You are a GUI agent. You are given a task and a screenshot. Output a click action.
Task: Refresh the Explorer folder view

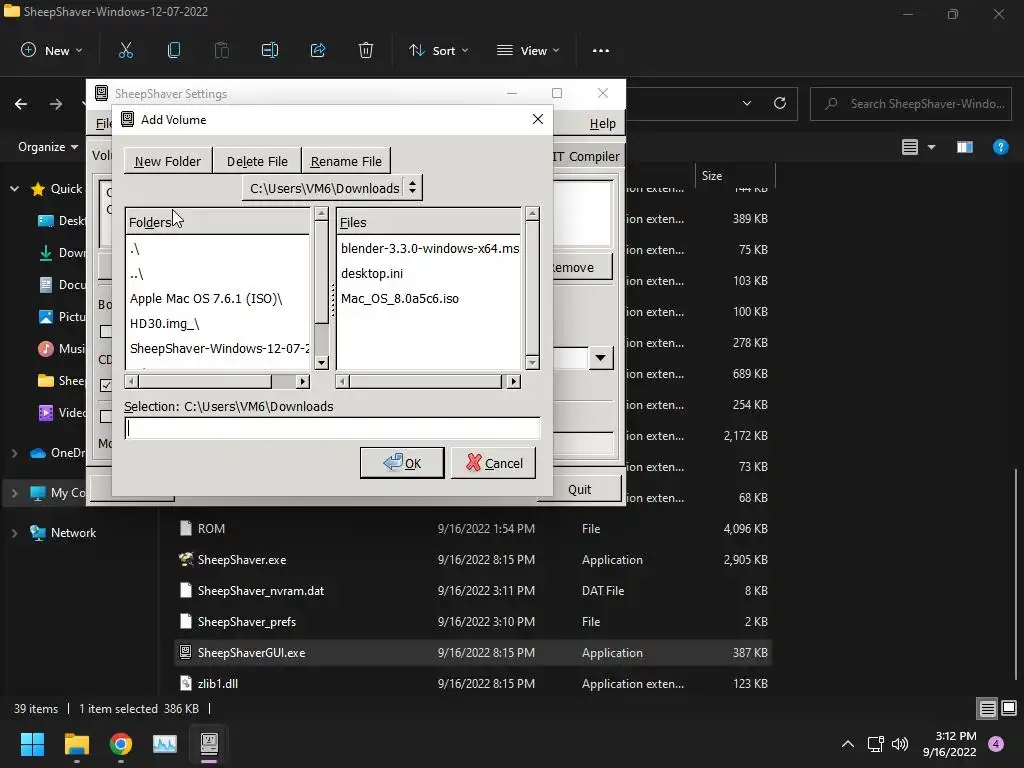[x=780, y=103]
